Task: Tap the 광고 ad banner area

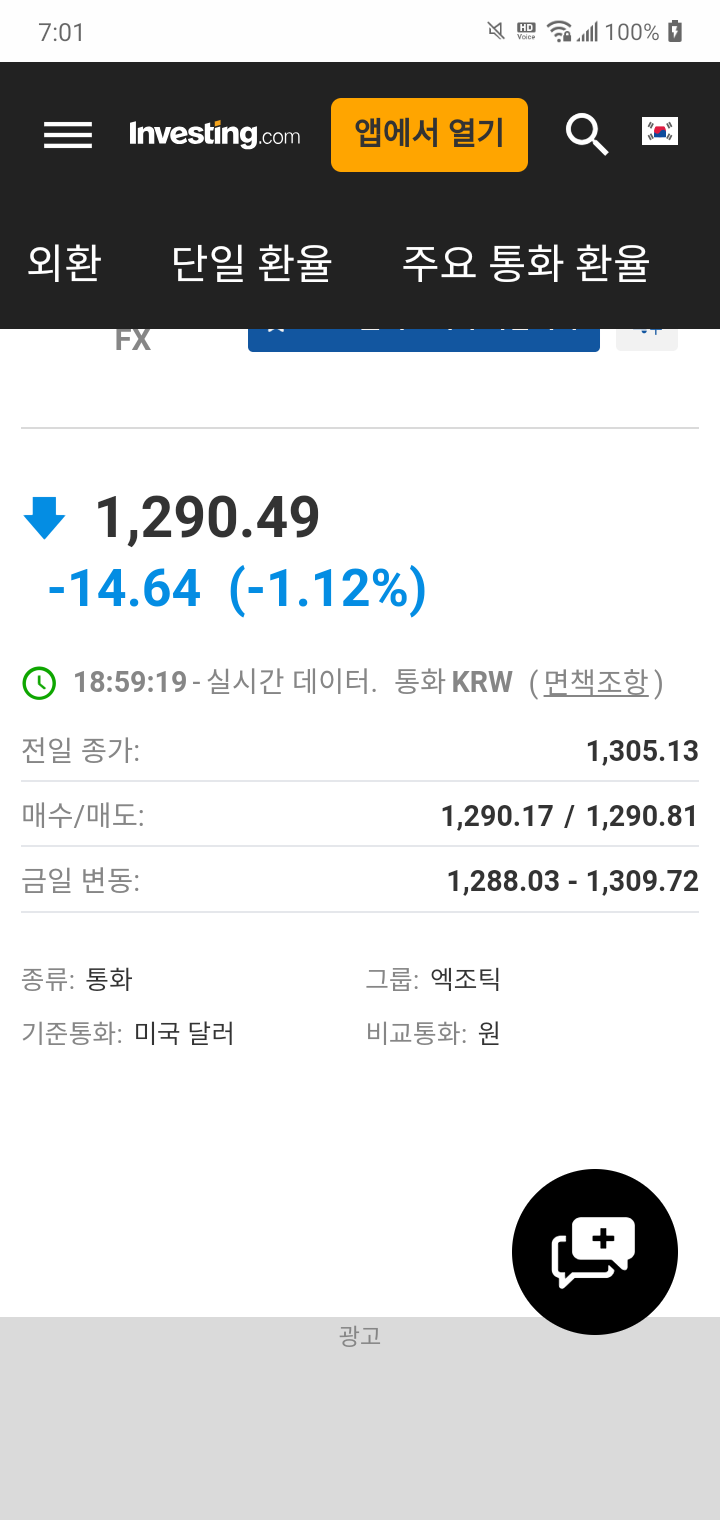Action: pyautogui.click(x=360, y=1337)
